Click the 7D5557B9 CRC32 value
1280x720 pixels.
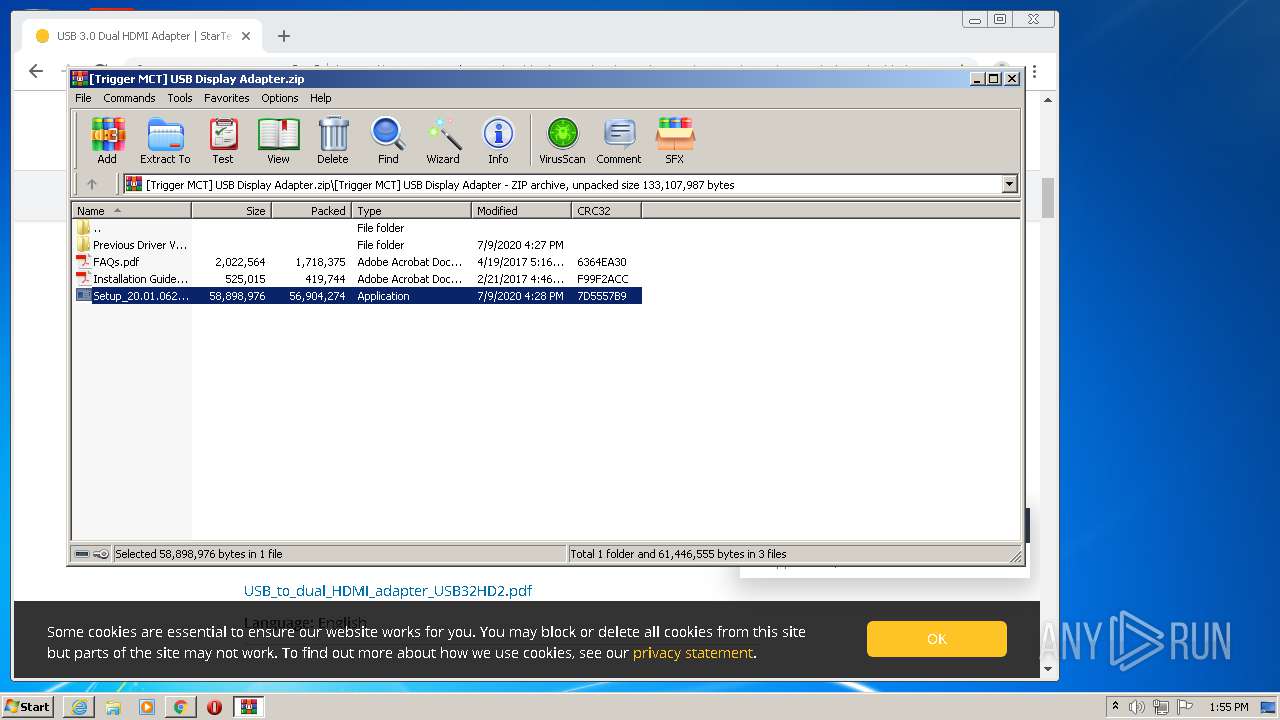[x=602, y=296]
